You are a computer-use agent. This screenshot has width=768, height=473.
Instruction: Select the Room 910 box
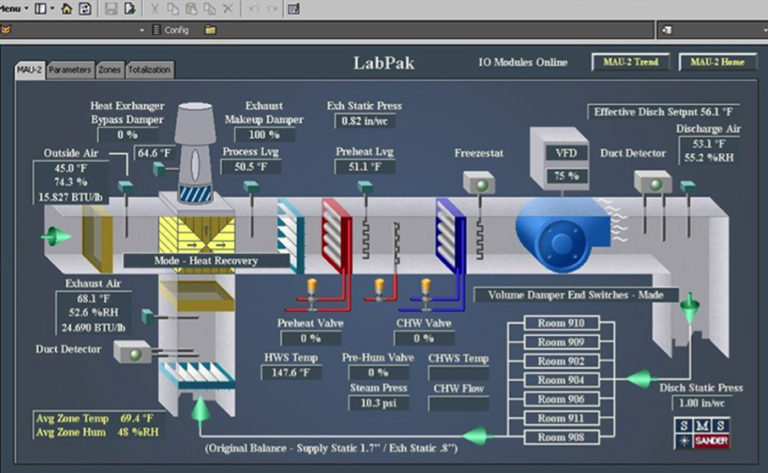click(560, 324)
